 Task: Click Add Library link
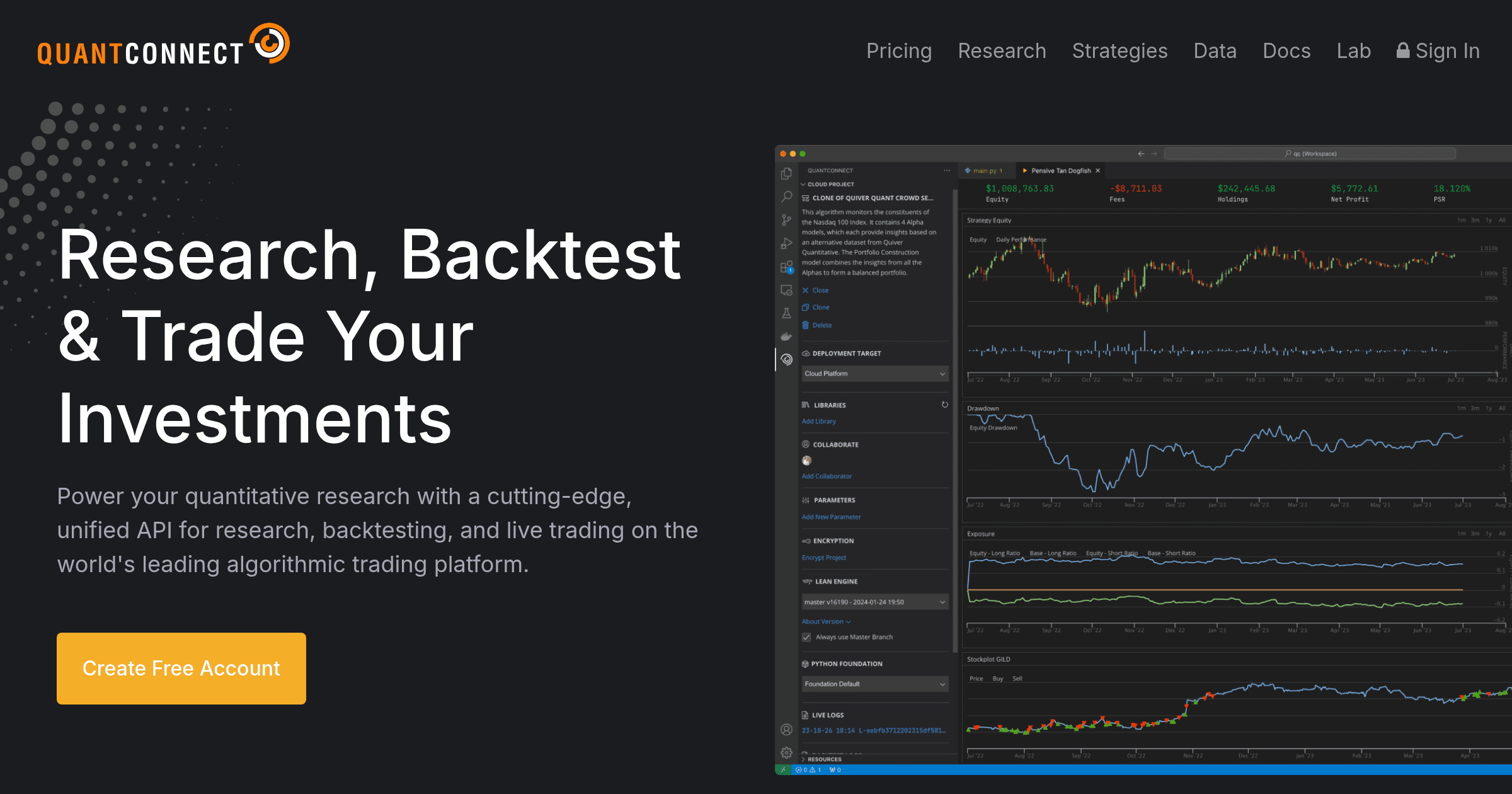point(818,422)
